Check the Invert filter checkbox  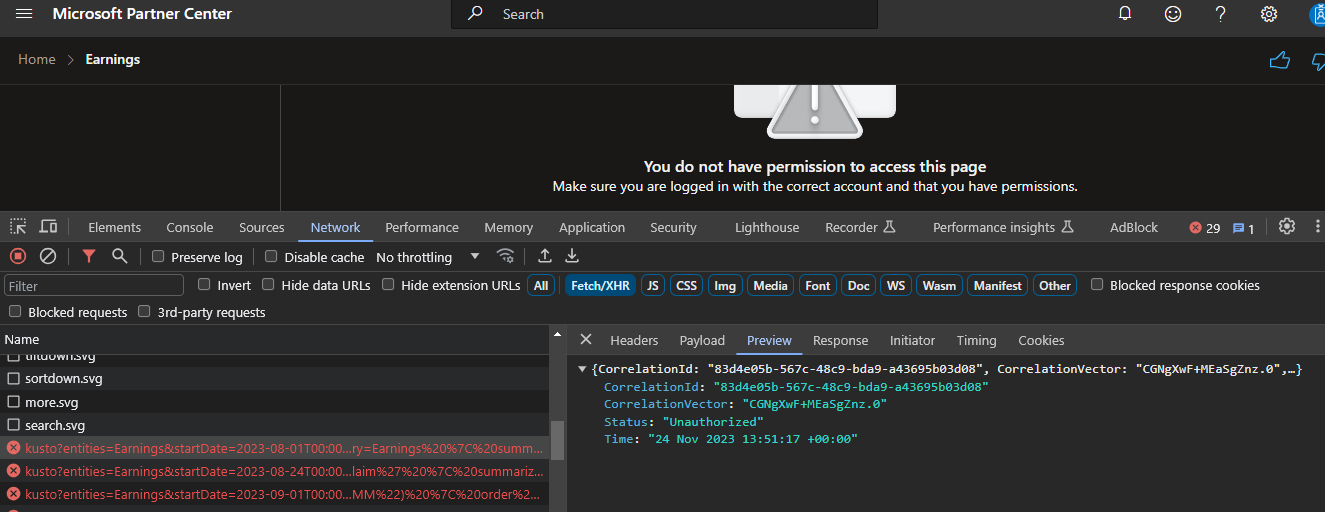point(204,285)
